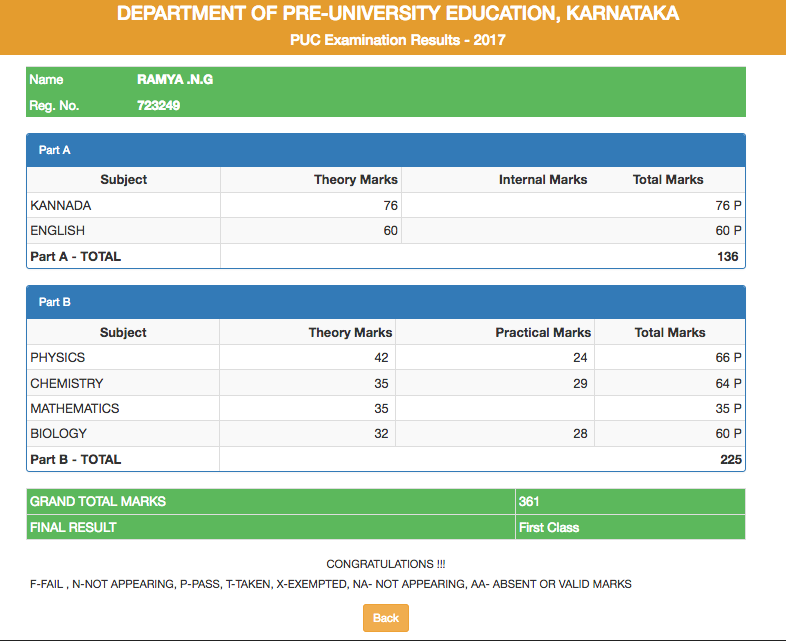Click Chemistry total marks 64 P
Screen dimensions: 786x641
728,383
